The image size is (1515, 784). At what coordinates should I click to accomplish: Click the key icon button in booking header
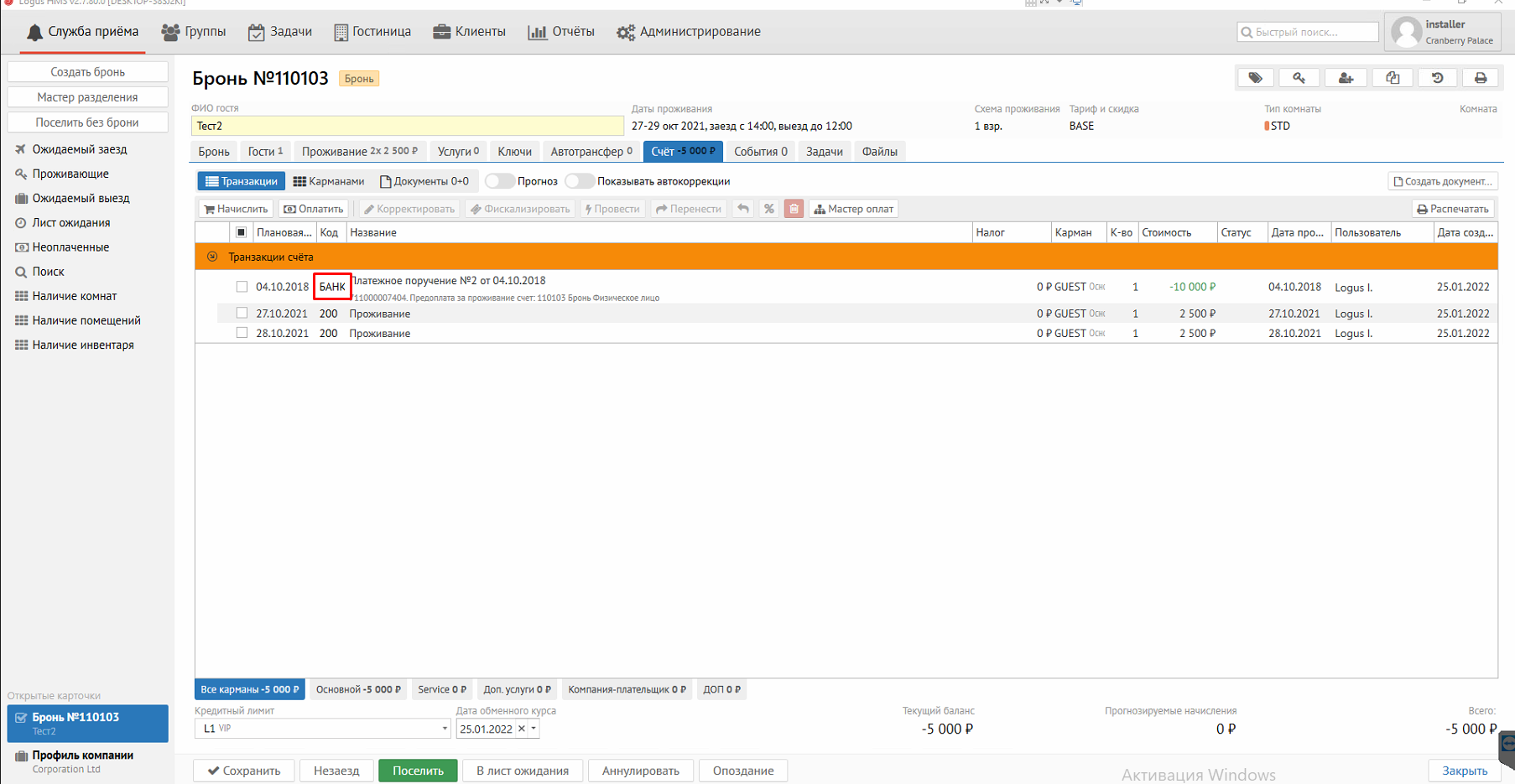tap(1299, 78)
